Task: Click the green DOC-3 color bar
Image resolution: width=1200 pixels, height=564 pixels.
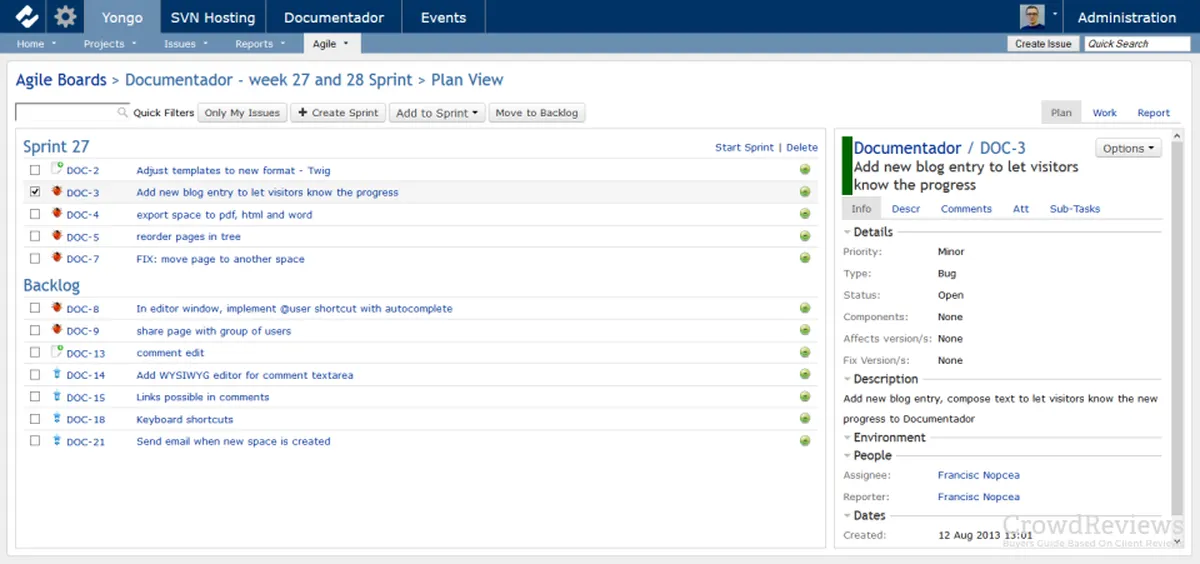Action: tap(847, 166)
